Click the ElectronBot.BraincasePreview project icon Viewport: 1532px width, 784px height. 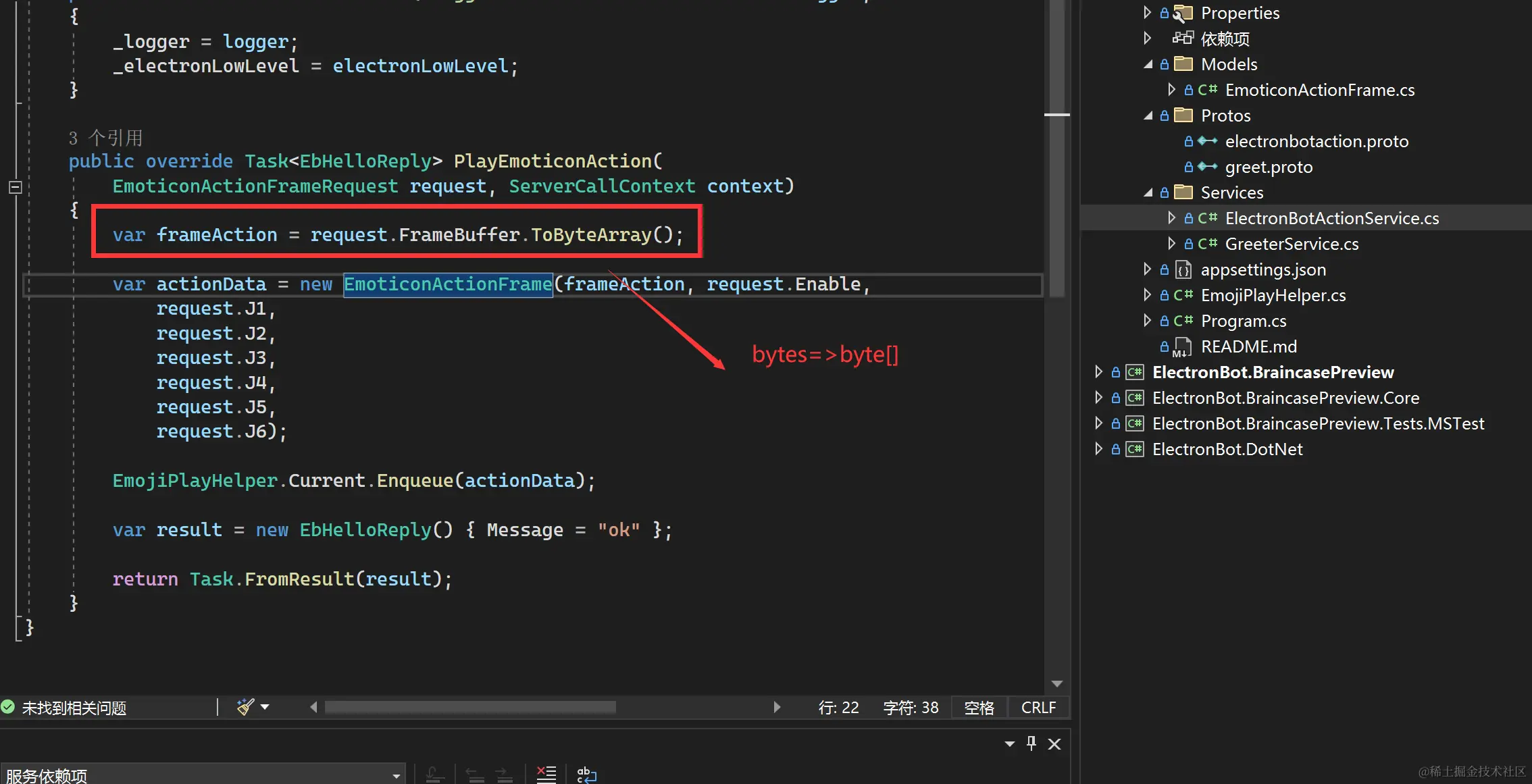[x=1135, y=372]
